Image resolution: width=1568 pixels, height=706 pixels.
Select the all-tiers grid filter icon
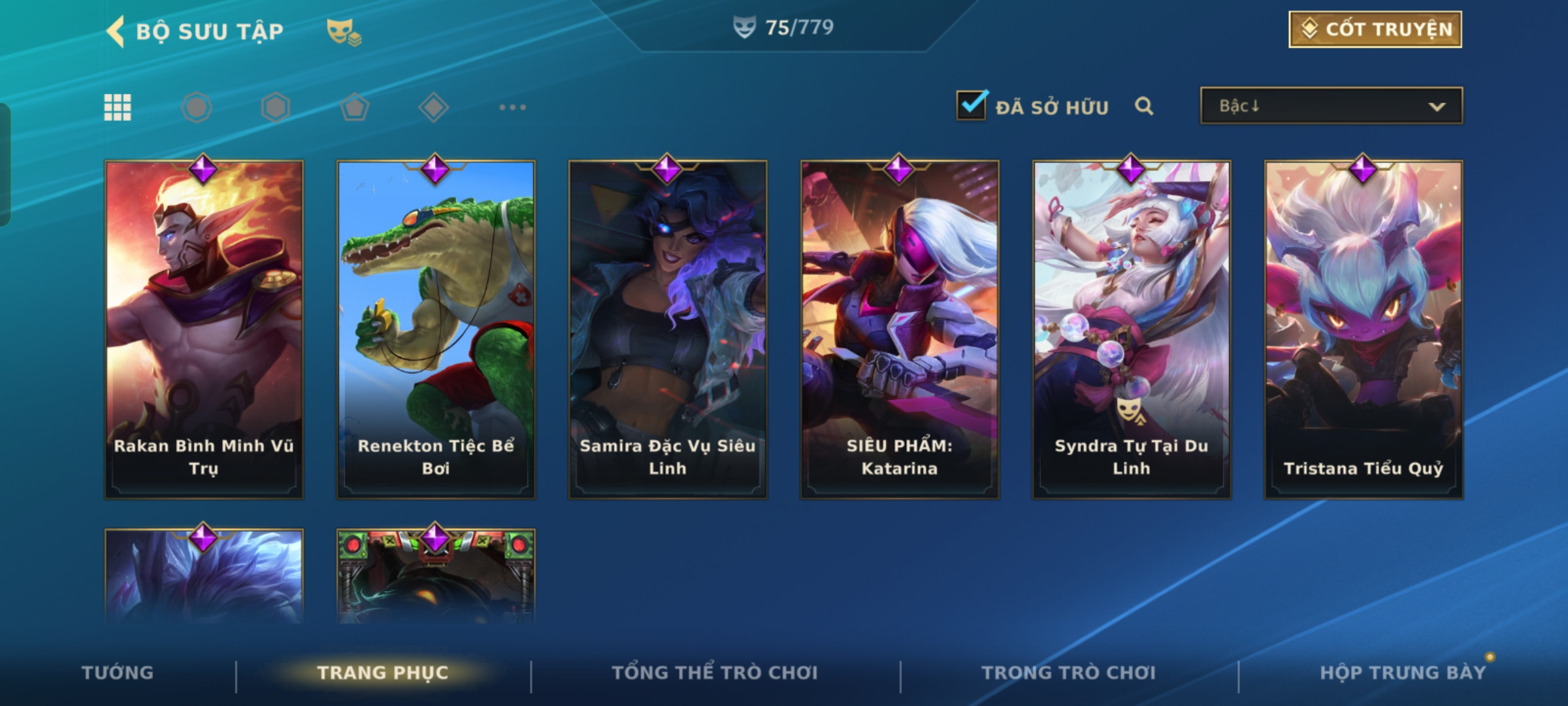point(118,107)
